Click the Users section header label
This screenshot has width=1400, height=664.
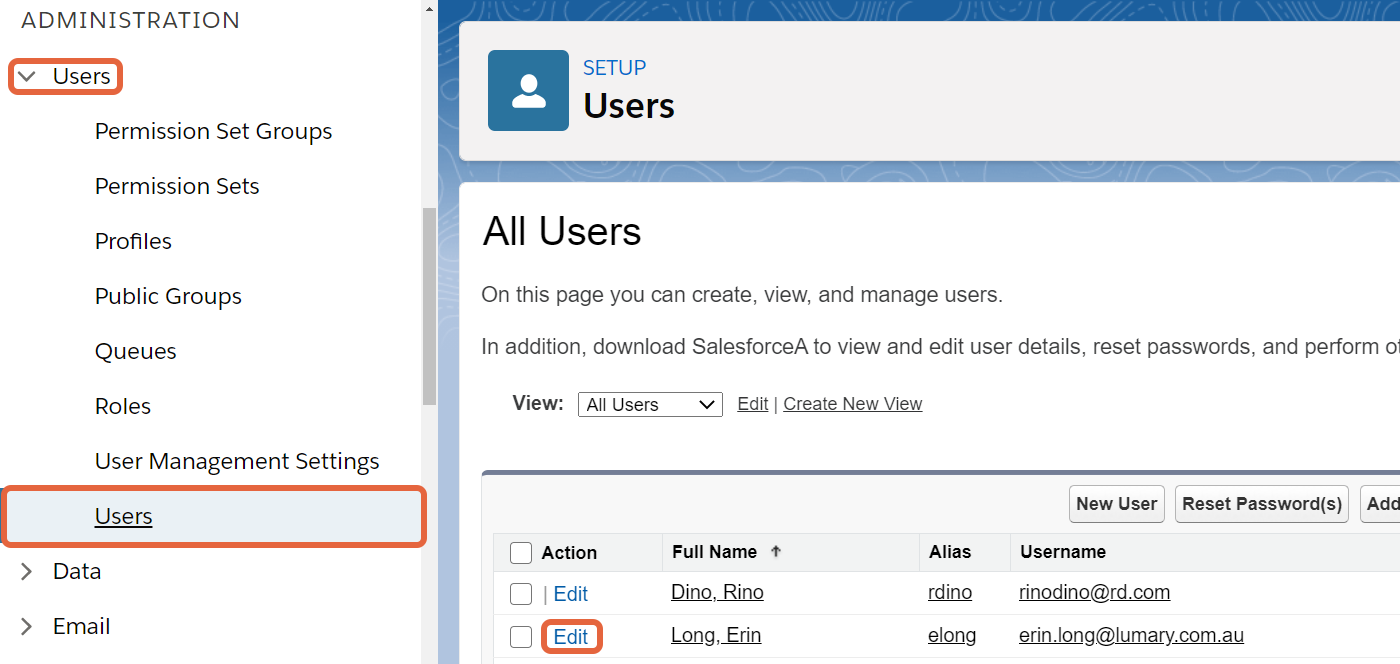81,76
